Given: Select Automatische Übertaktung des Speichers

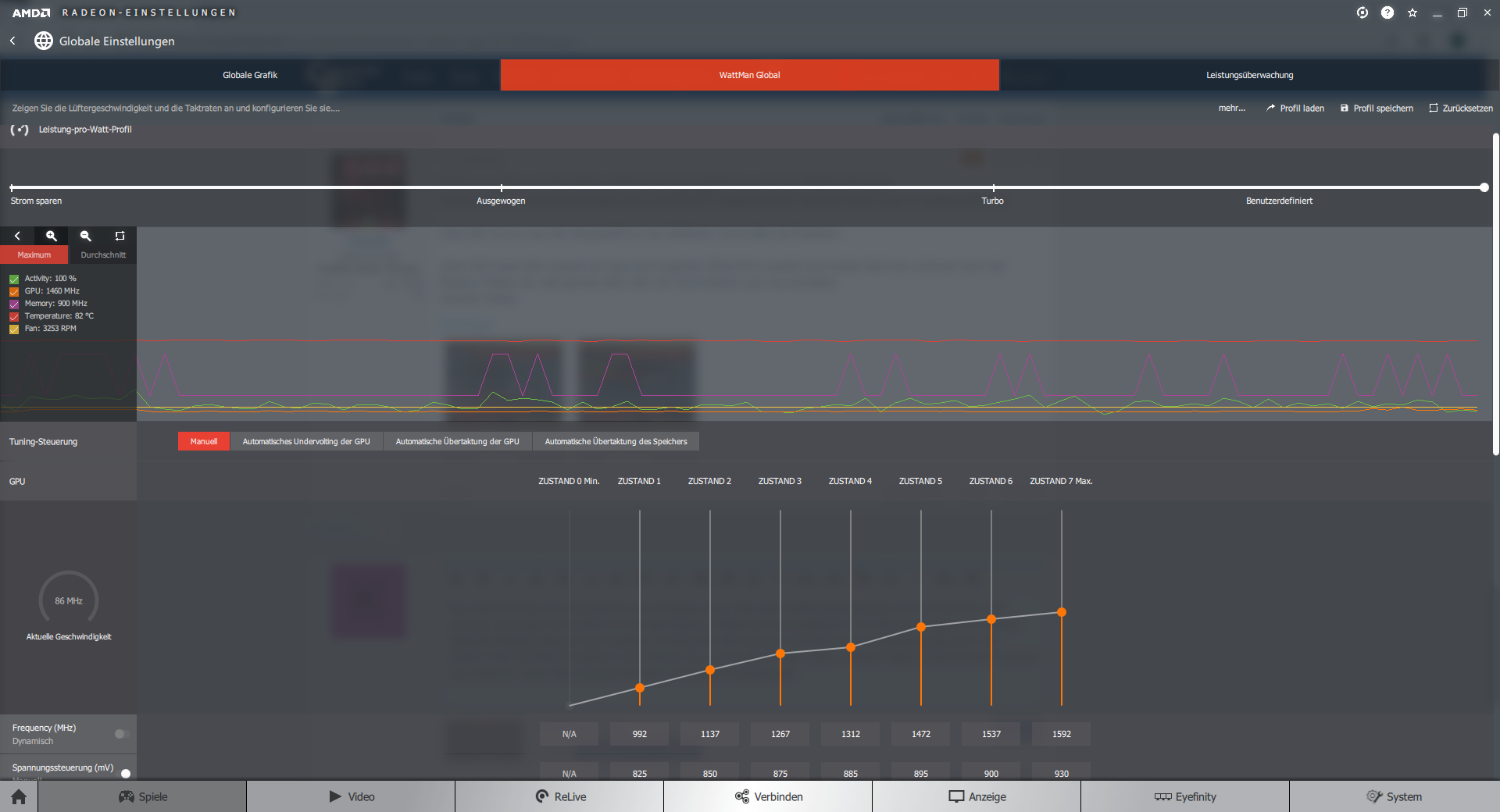Looking at the screenshot, I should (616, 442).
